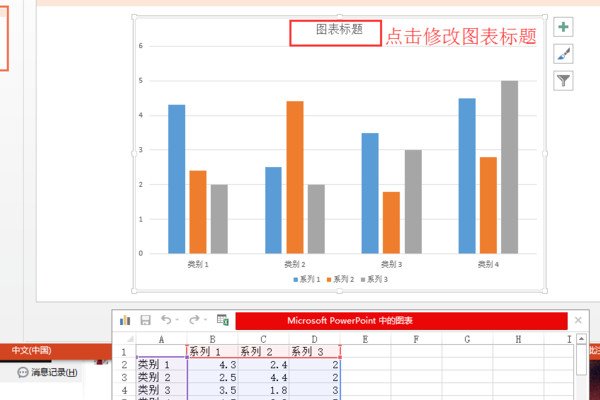Select column B header in data sheet
The width and height of the screenshot is (600, 400).
212,339
